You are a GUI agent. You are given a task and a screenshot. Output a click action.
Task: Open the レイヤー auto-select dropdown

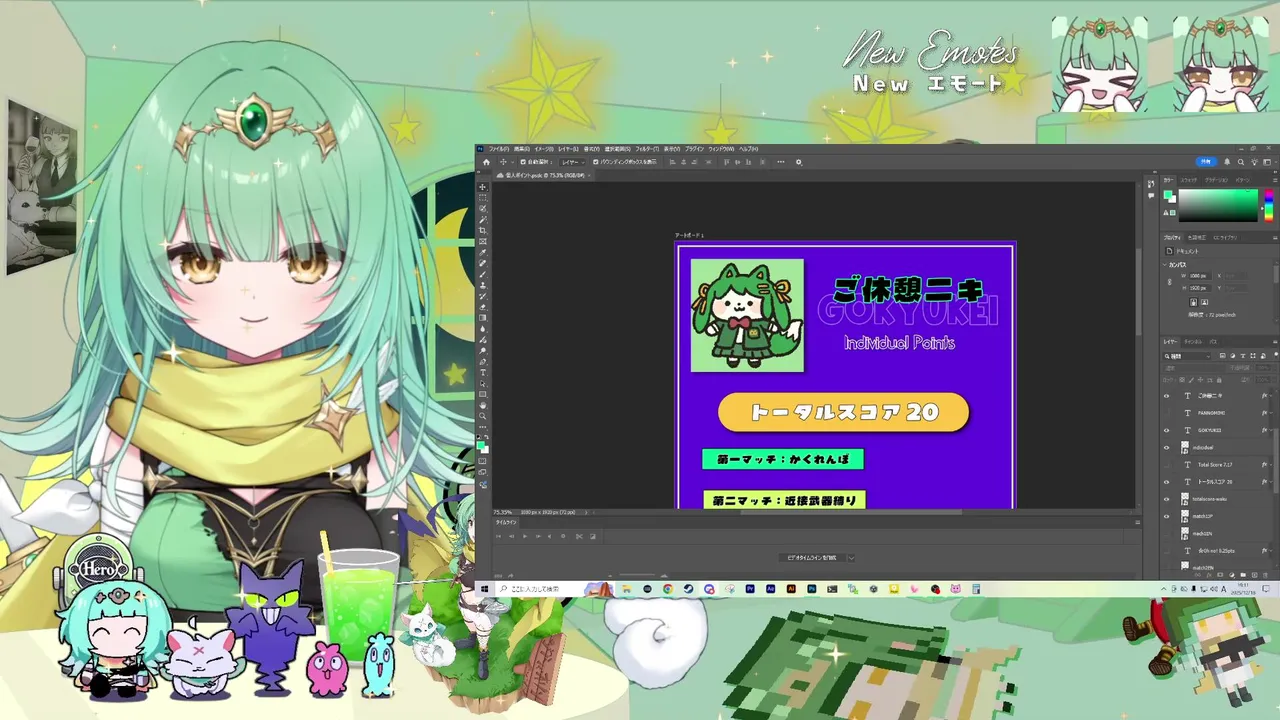click(572, 162)
